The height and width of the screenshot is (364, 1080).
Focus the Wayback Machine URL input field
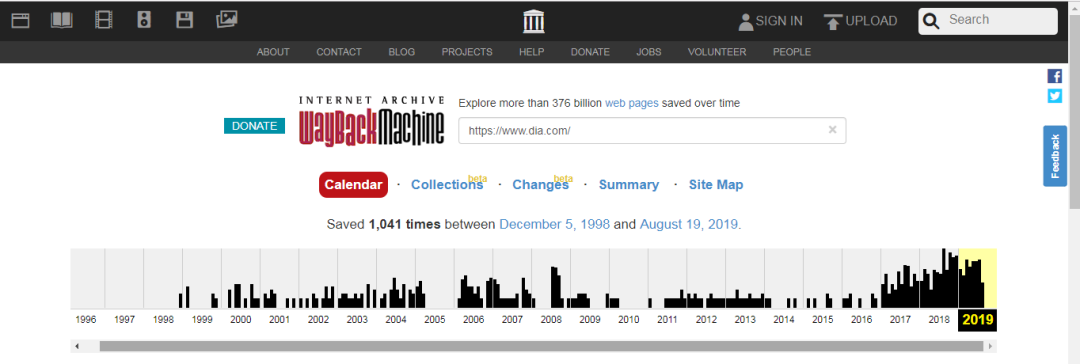tap(645, 130)
